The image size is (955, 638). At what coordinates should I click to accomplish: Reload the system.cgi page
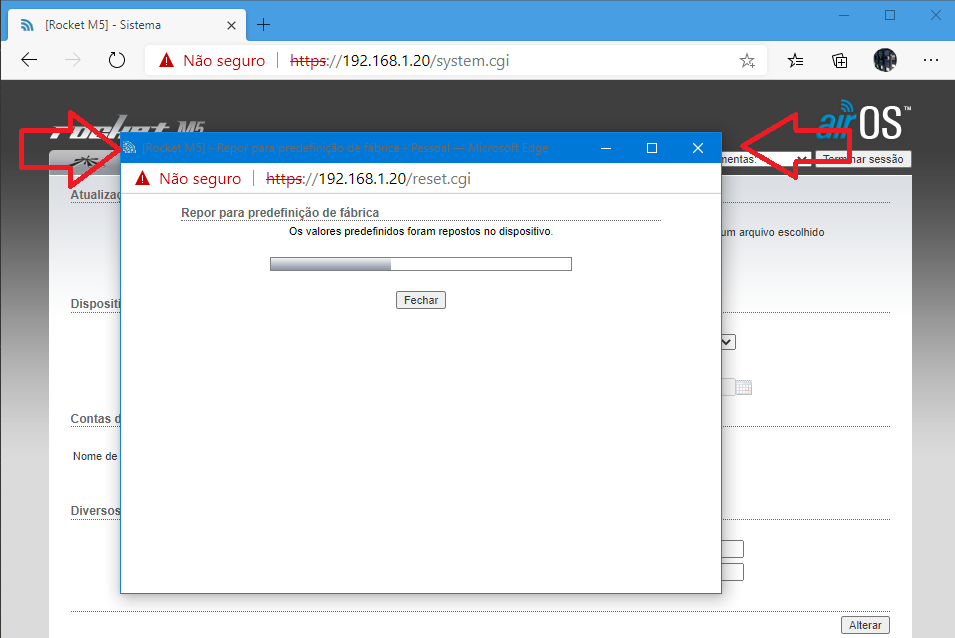[x=116, y=60]
